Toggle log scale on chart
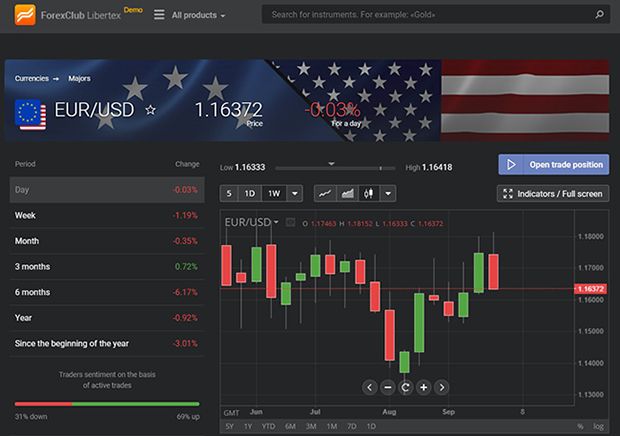 599,427
